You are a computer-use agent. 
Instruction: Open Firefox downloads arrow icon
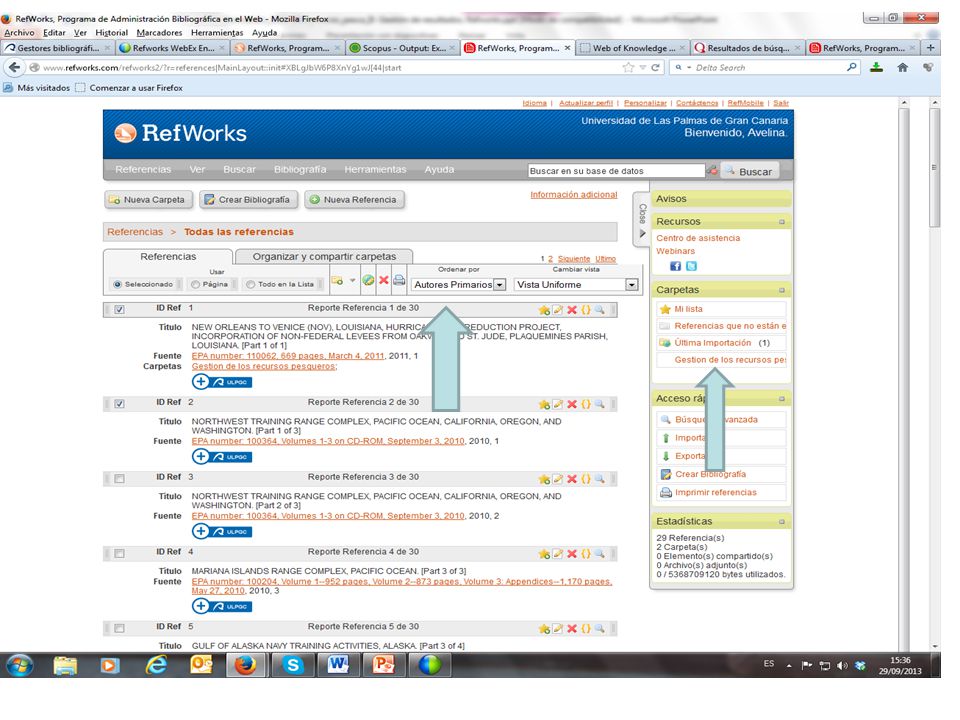click(877, 67)
